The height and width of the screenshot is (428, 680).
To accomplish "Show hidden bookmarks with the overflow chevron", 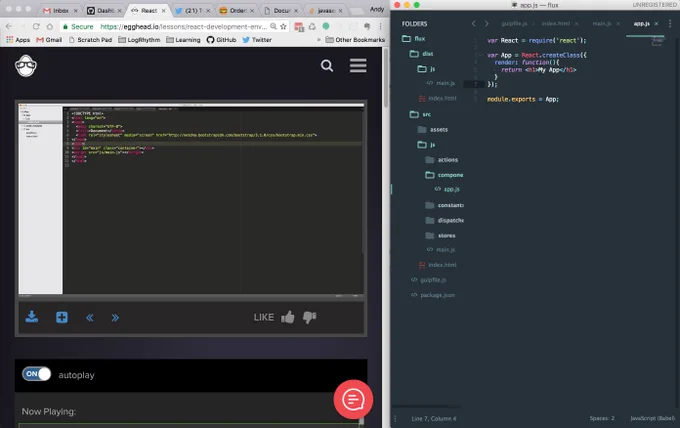I will click(319, 39).
